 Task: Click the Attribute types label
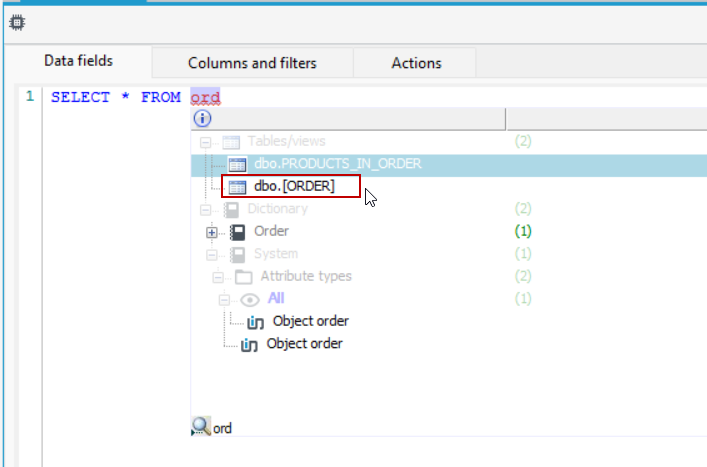click(x=306, y=276)
